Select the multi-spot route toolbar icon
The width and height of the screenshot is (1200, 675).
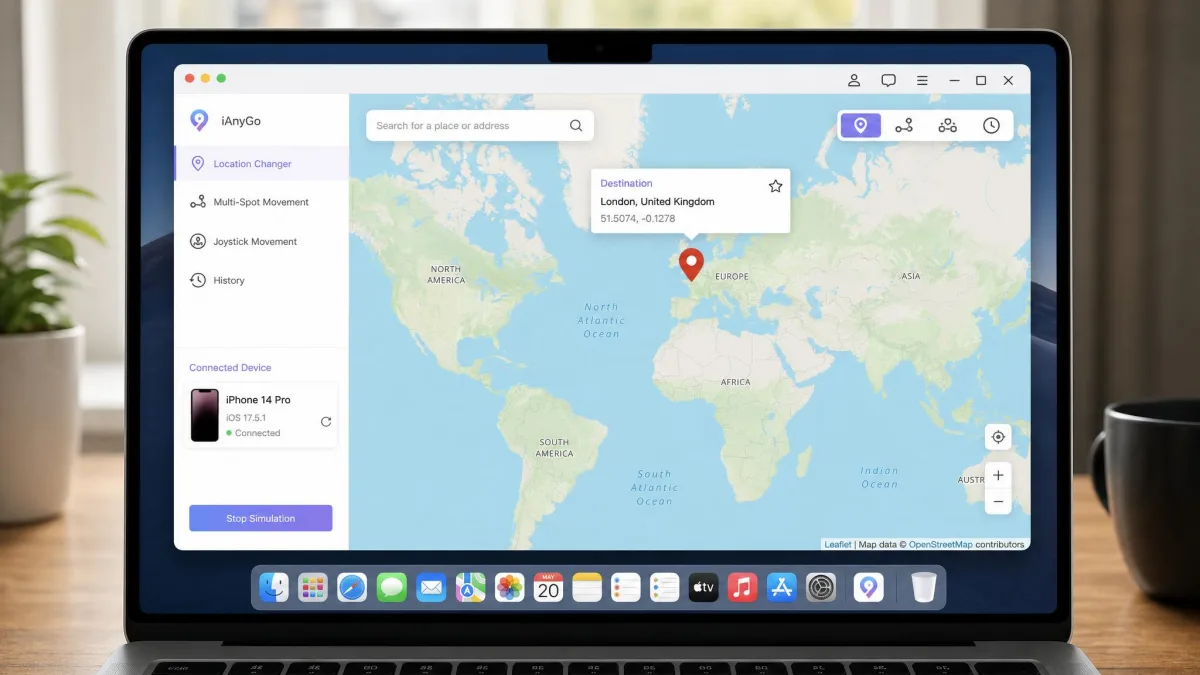[948, 125]
